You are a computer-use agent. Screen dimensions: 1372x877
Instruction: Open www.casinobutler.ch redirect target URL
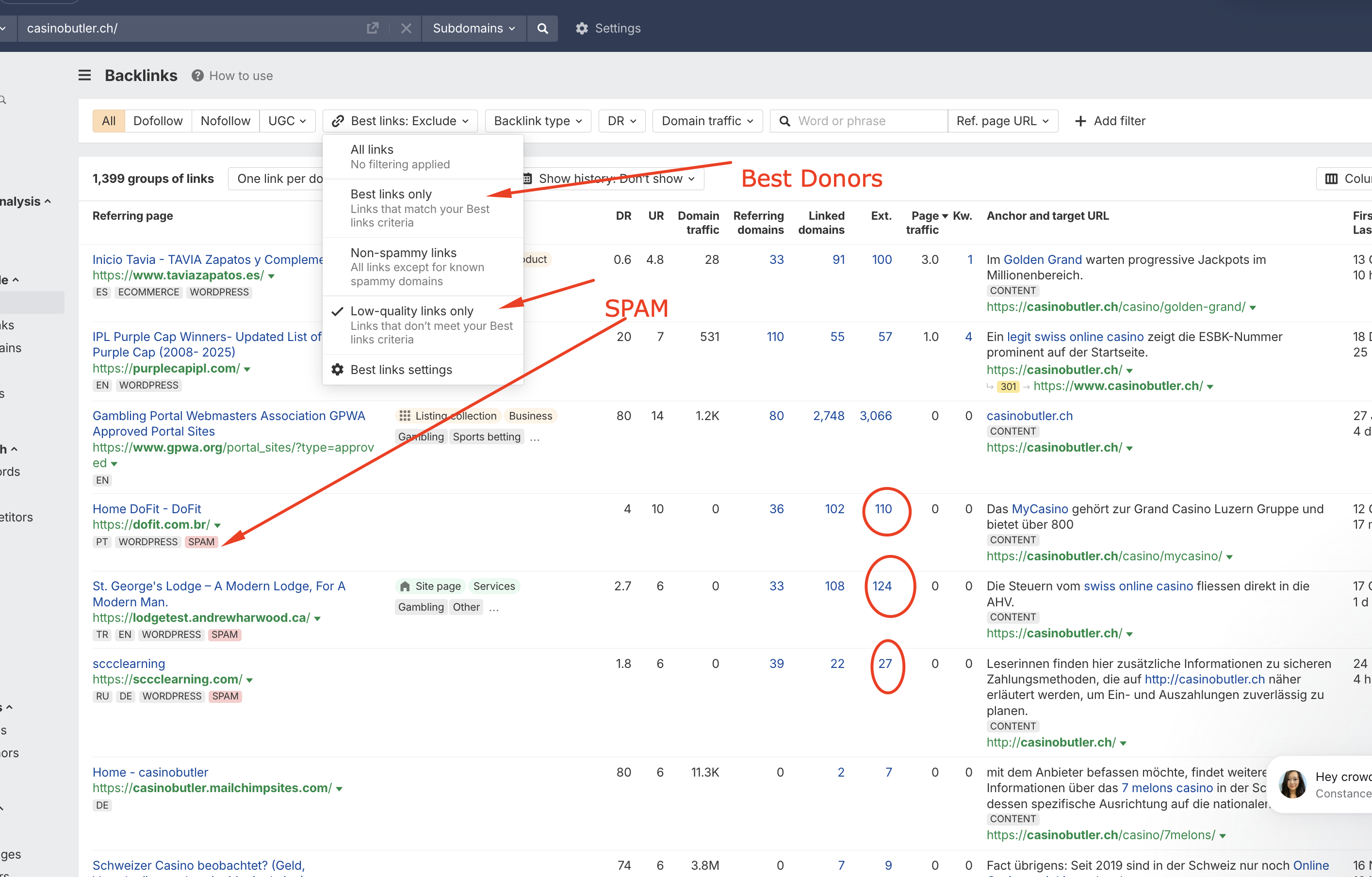coord(1118,386)
